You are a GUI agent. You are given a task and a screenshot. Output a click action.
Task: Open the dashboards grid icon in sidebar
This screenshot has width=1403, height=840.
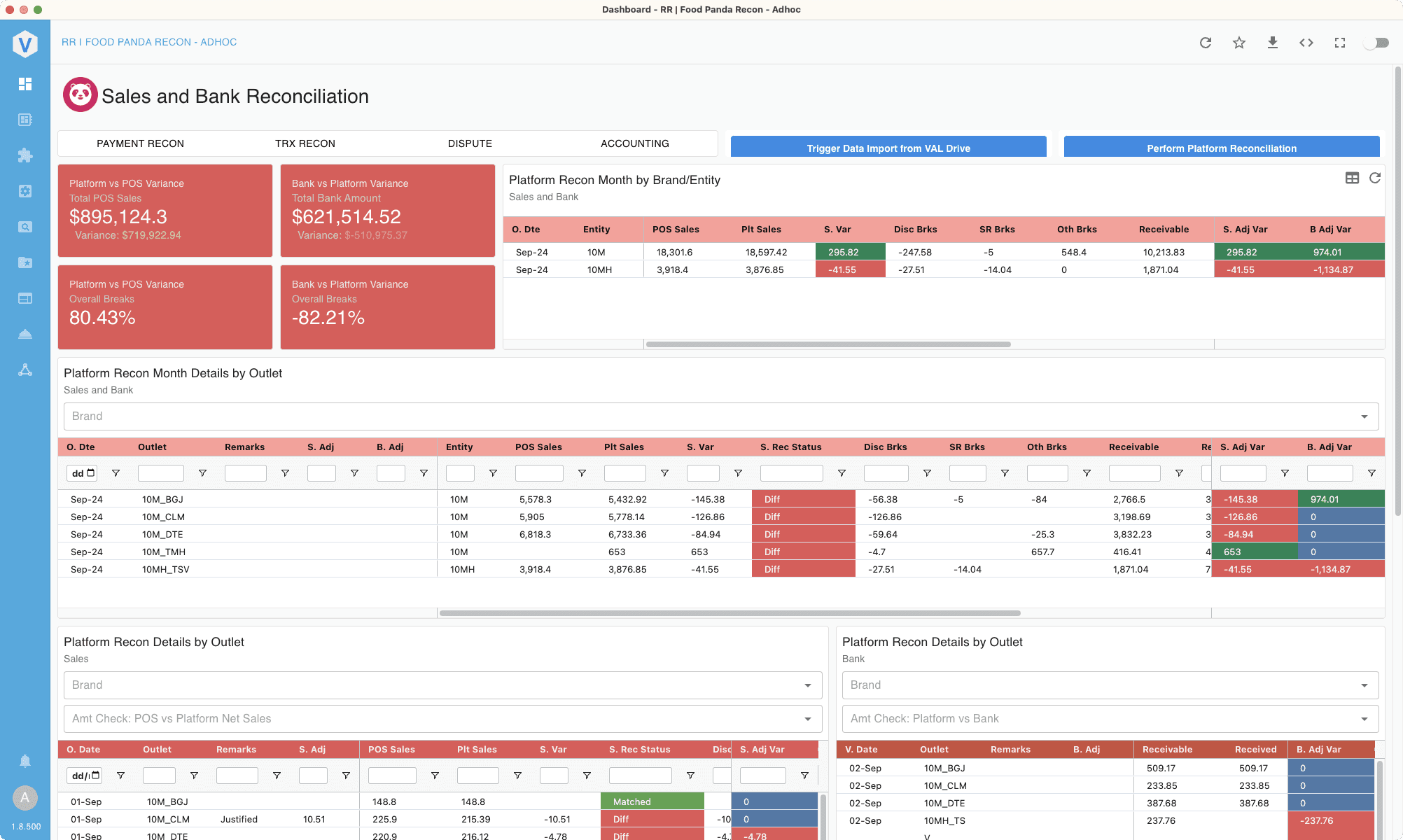[25, 84]
